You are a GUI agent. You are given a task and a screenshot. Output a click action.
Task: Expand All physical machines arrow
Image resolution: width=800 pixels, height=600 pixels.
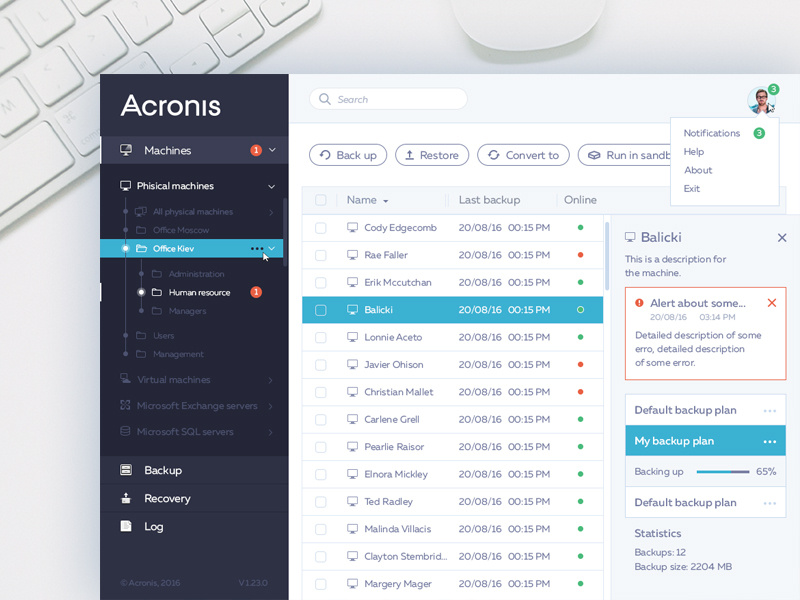pos(271,212)
